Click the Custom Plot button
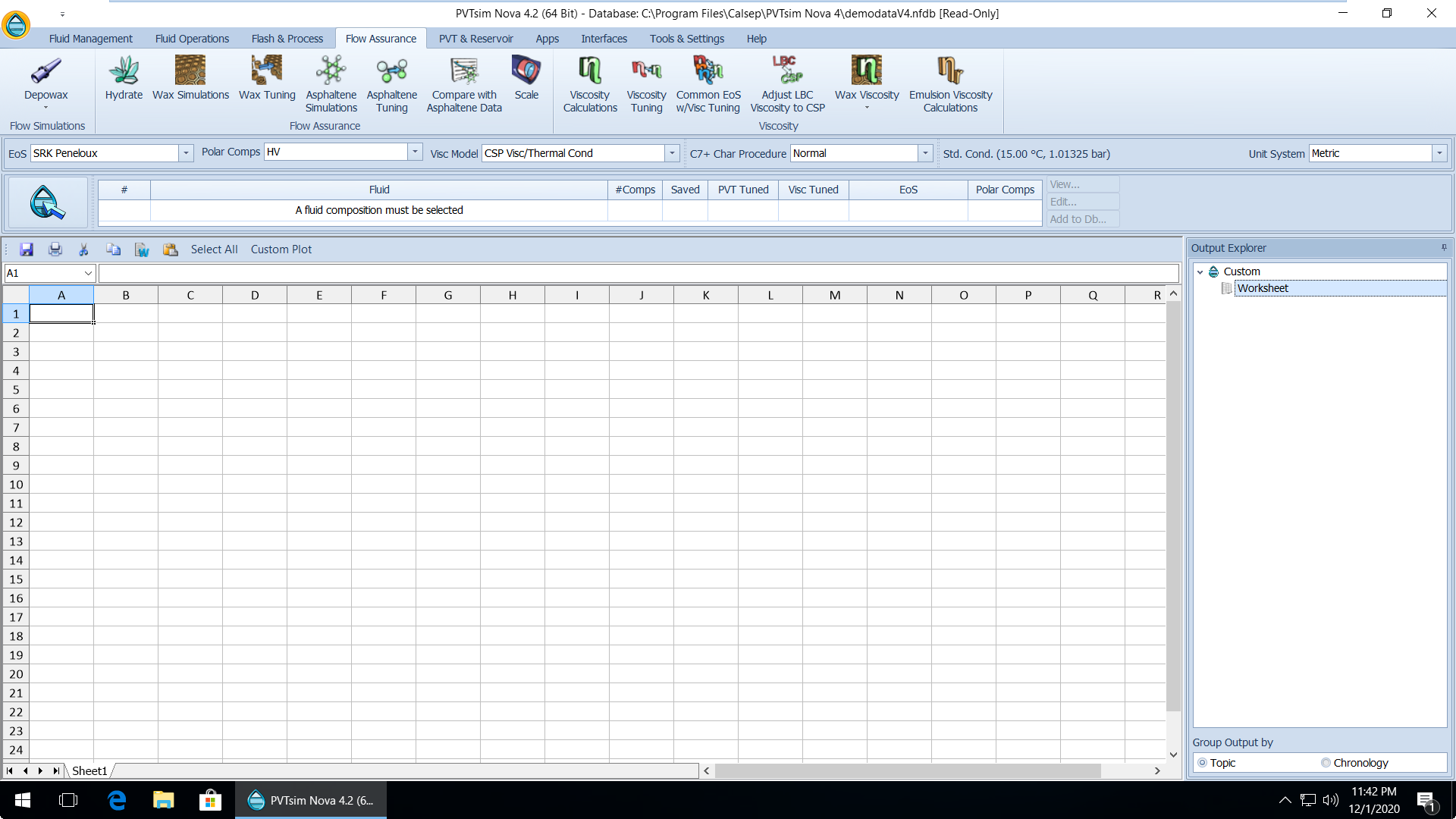The image size is (1456, 819). [281, 249]
